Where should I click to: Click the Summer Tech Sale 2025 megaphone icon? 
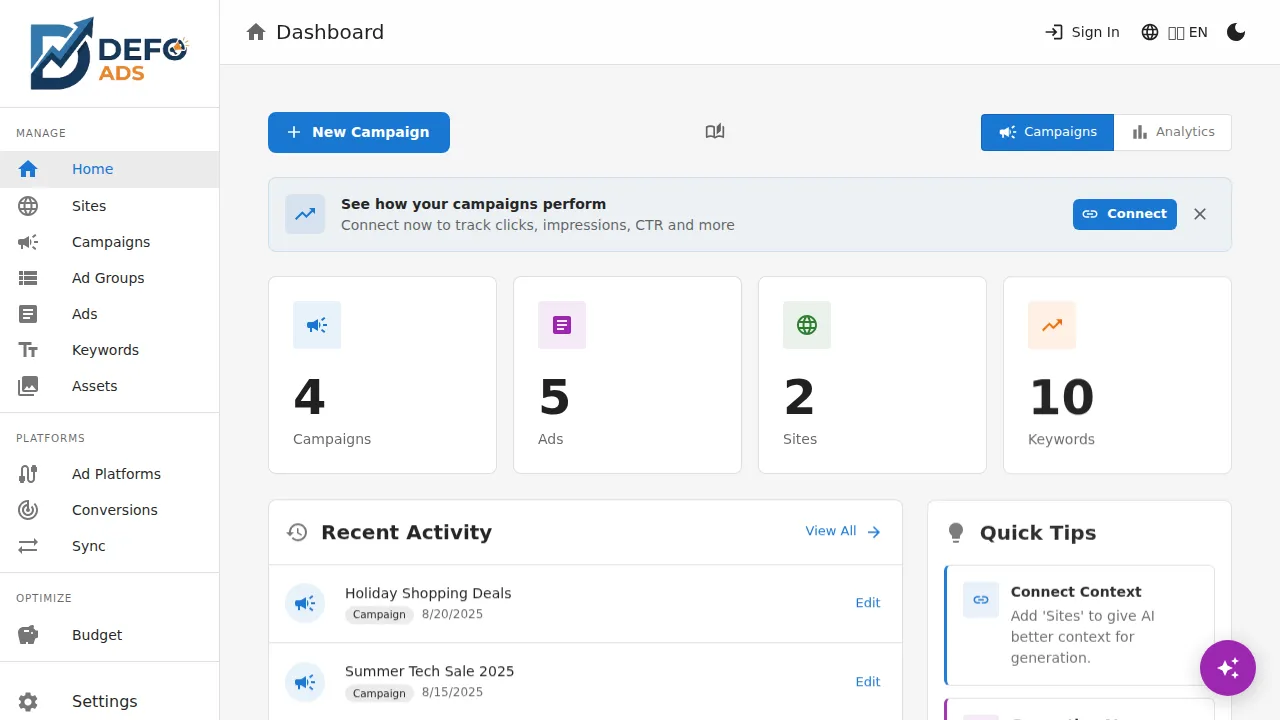(x=305, y=682)
